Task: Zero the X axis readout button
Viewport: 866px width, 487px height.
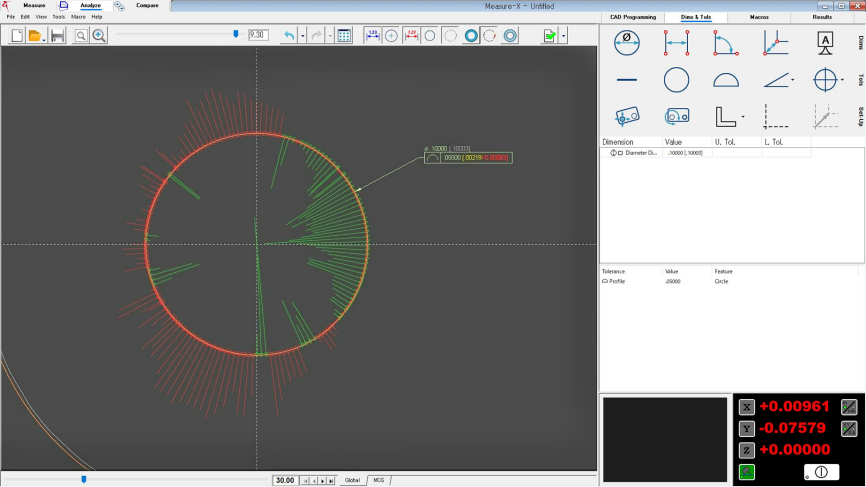Action: point(747,407)
